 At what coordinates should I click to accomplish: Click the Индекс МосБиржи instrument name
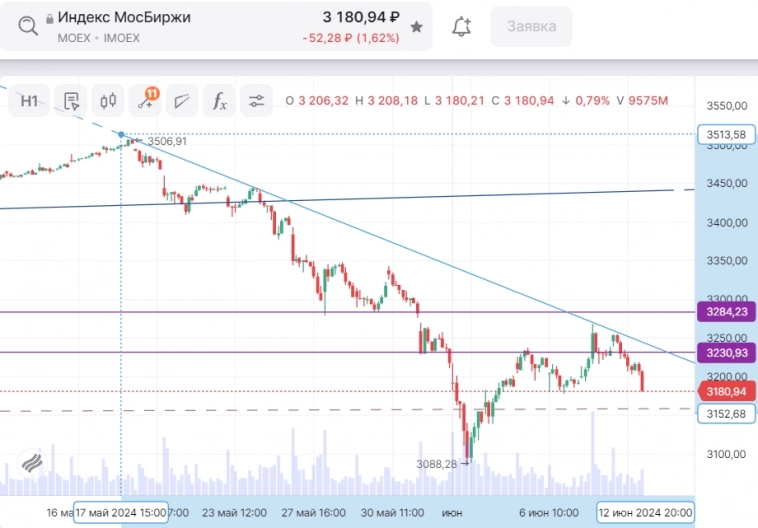pyautogui.click(x=124, y=17)
